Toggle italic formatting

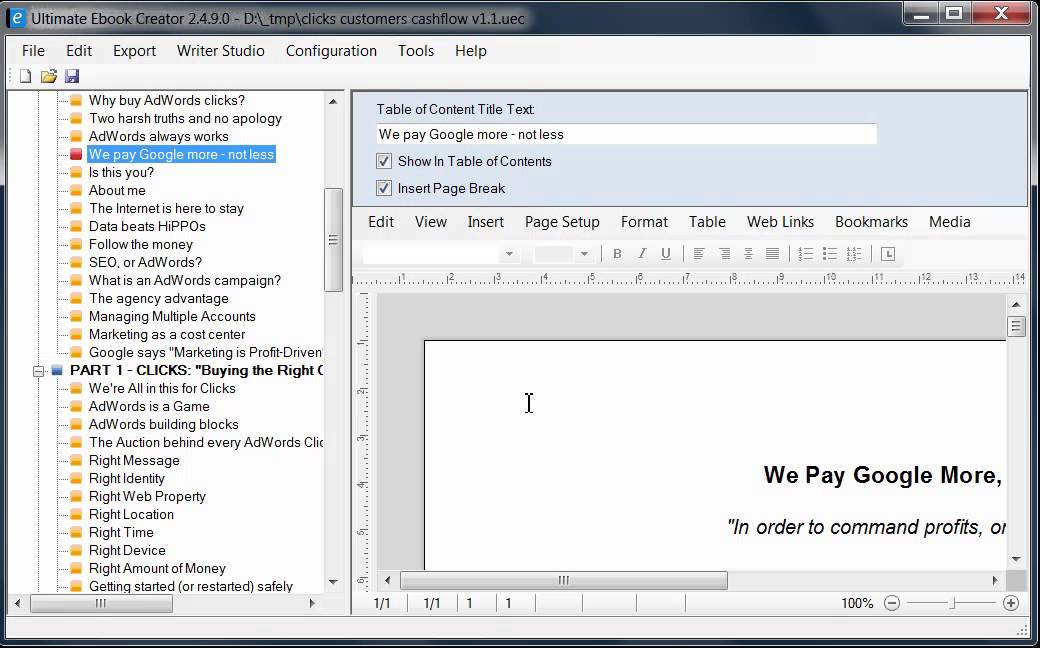point(641,253)
